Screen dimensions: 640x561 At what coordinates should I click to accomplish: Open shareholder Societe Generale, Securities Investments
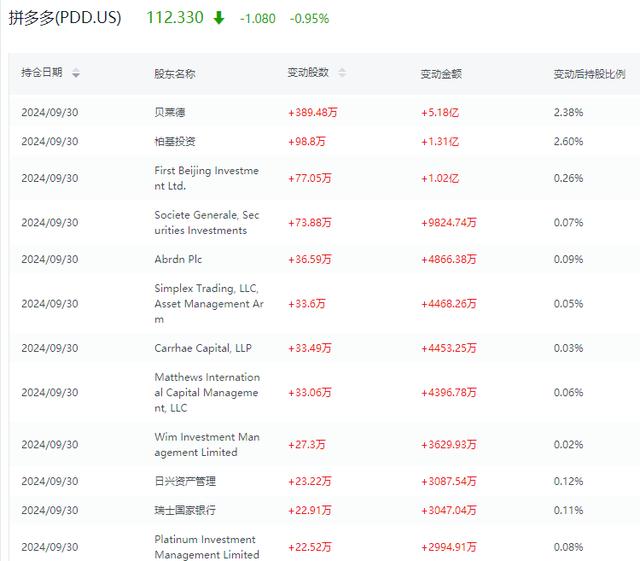[207, 223]
